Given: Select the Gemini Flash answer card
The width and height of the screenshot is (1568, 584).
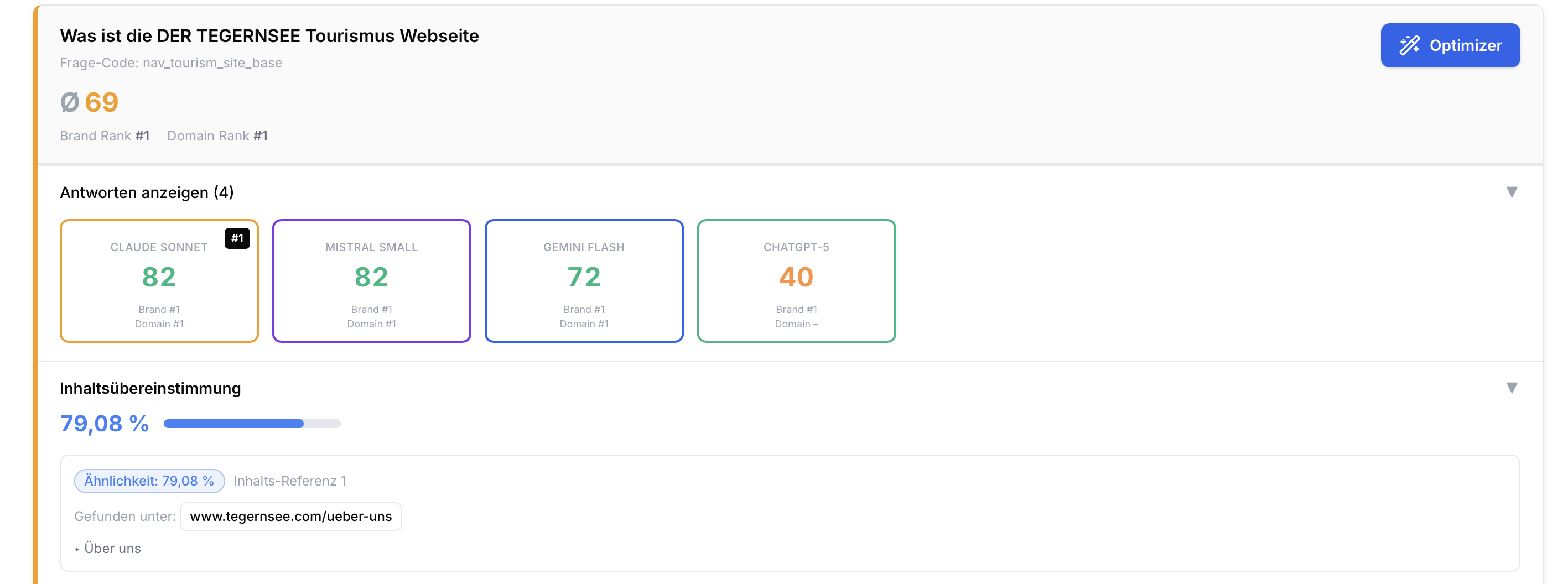Looking at the screenshot, I should 584,281.
